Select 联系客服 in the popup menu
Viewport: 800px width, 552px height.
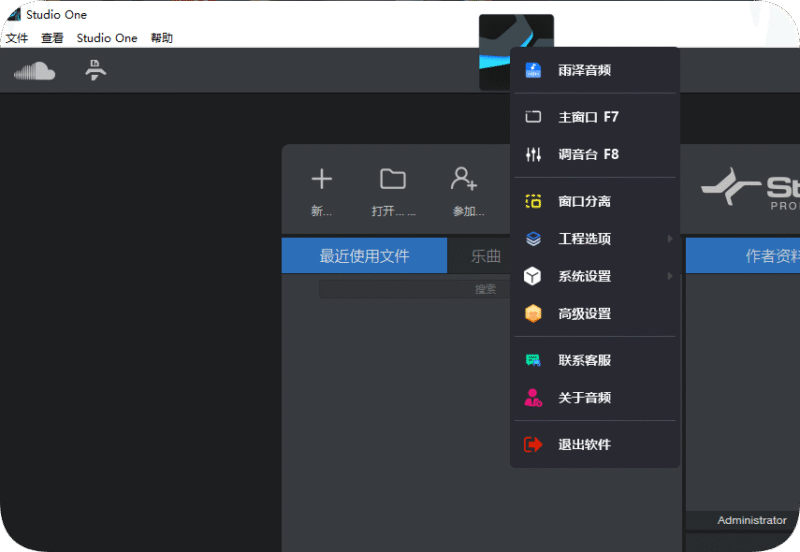point(595,360)
